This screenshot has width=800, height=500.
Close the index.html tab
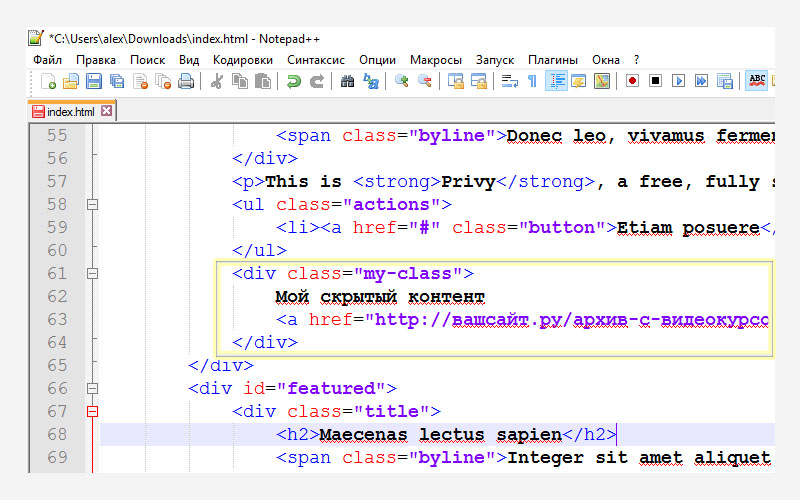click(107, 111)
